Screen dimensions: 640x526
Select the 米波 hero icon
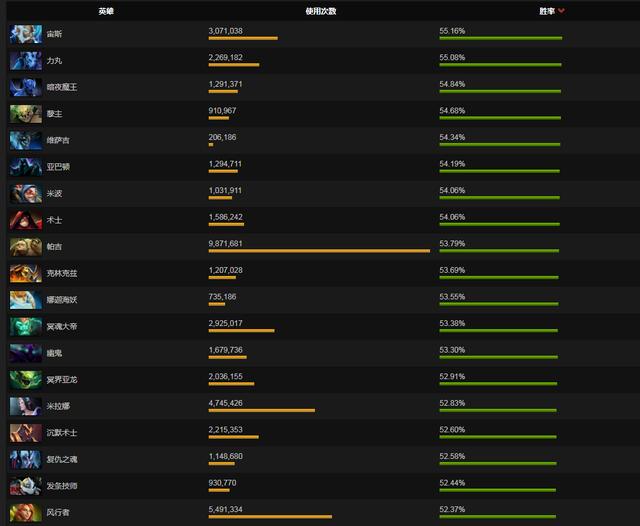click(x=25, y=194)
